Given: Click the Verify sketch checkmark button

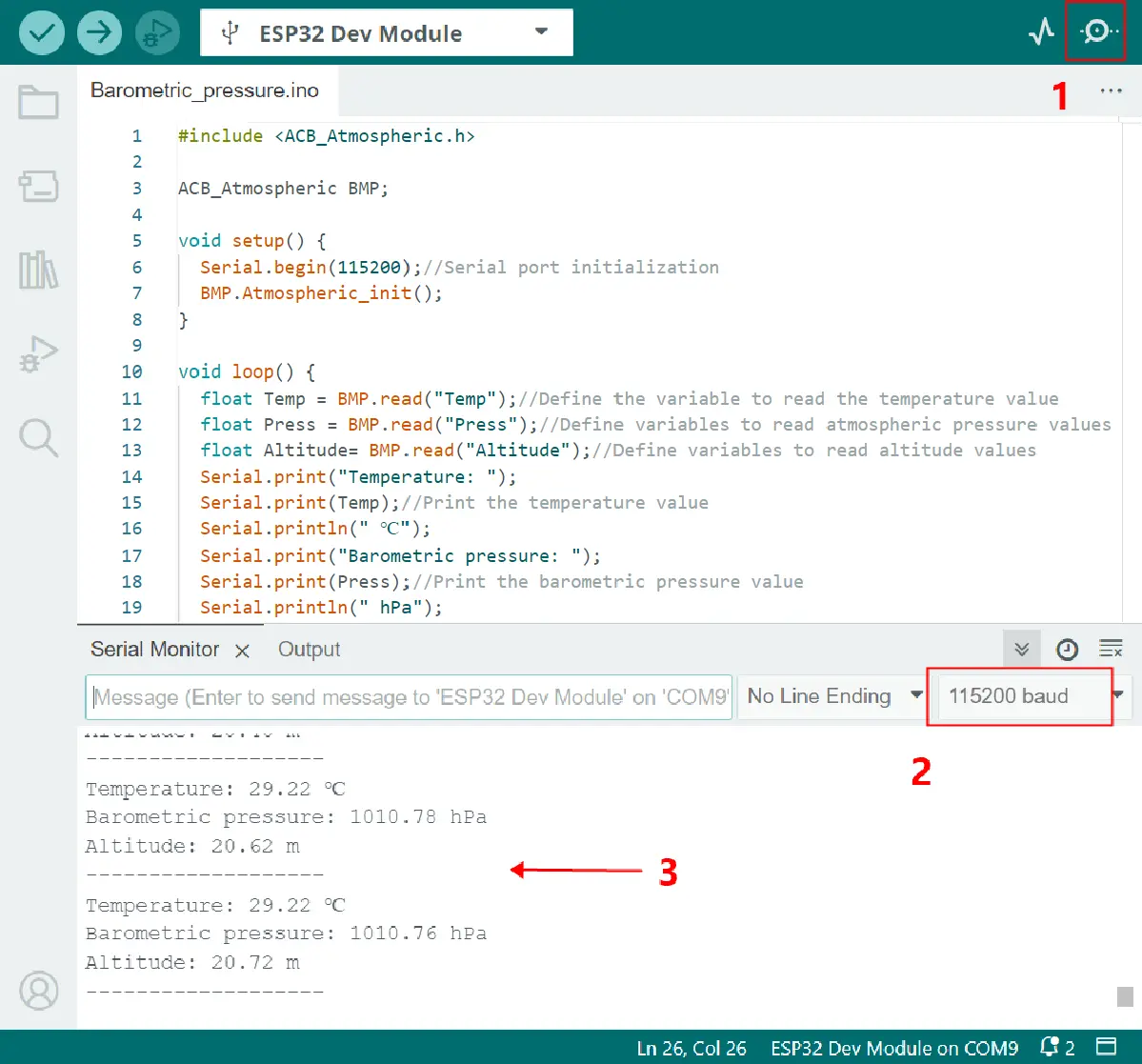Looking at the screenshot, I should [41, 32].
